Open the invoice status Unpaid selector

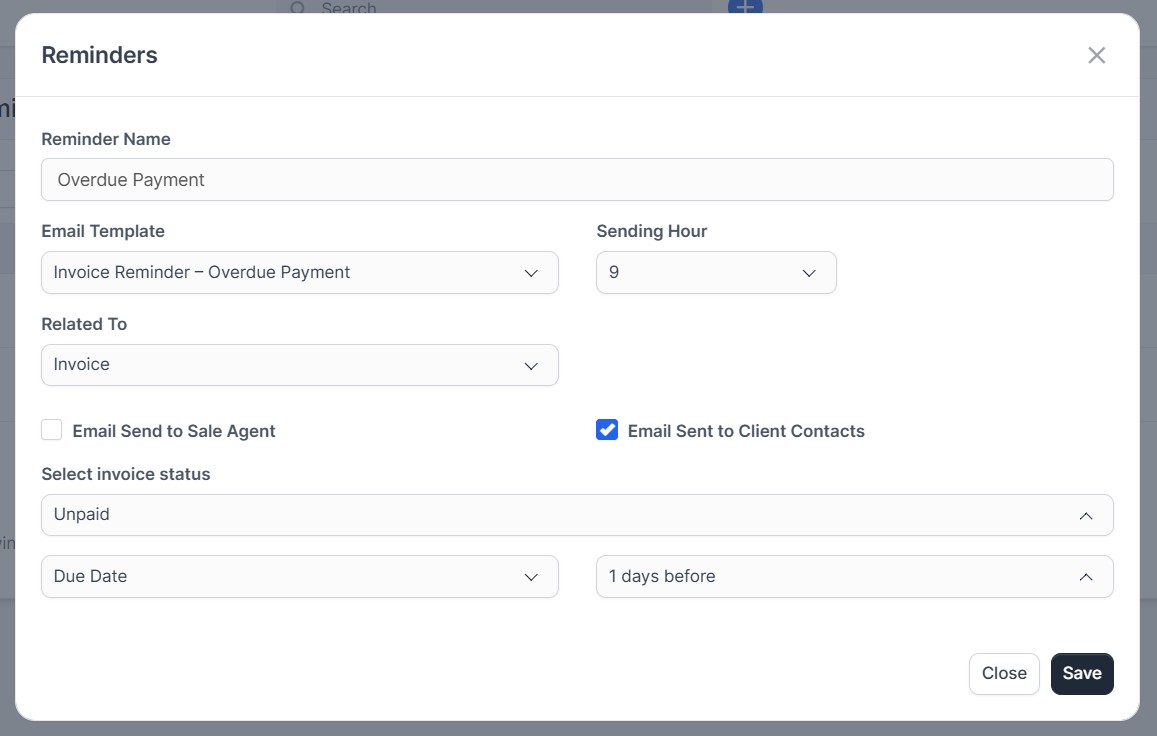[577, 515]
